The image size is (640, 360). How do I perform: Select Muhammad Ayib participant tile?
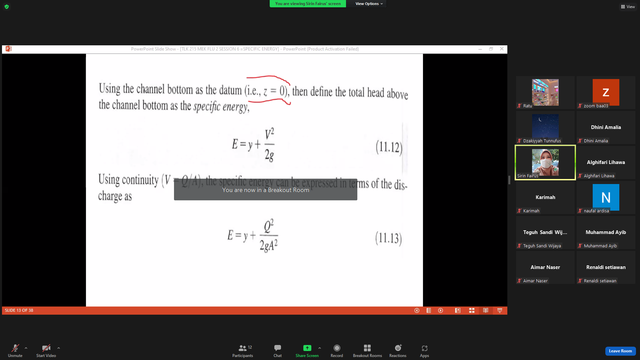point(606,233)
